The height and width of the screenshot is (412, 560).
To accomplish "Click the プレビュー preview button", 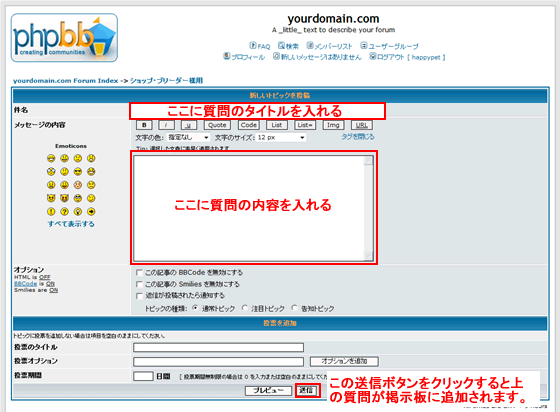I will (x=268, y=391).
